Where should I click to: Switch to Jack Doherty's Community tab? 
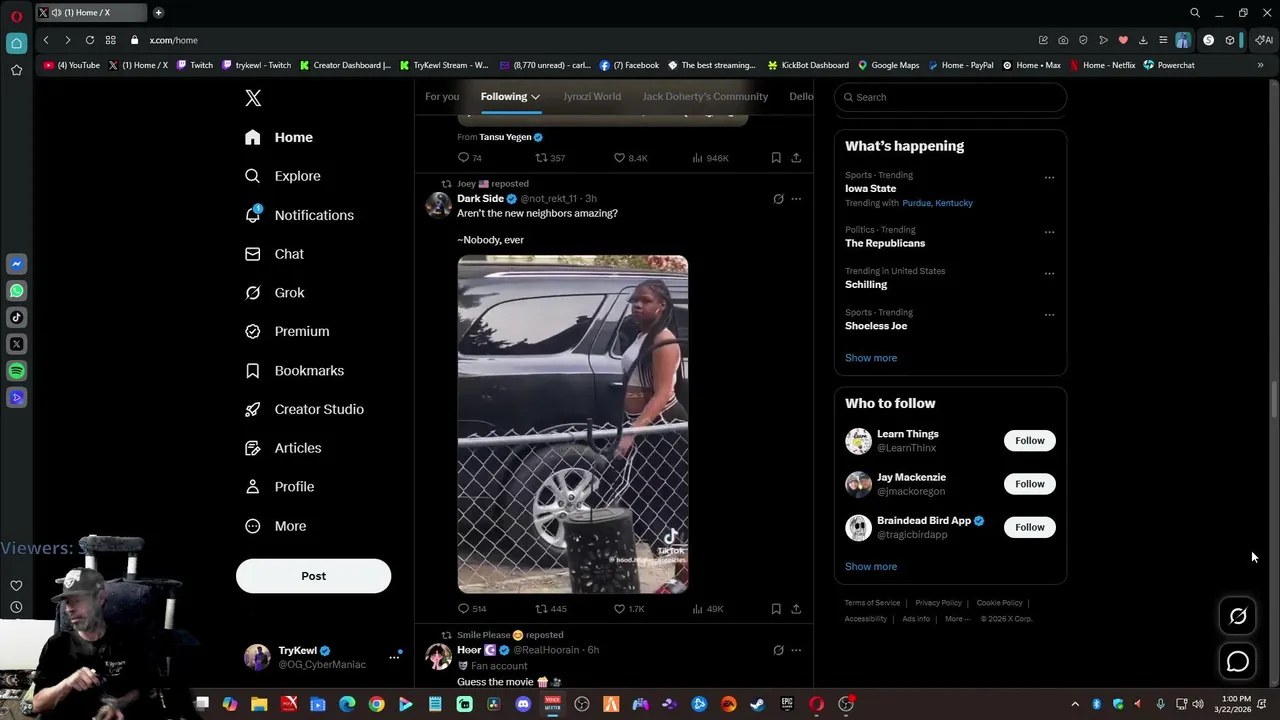(705, 97)
